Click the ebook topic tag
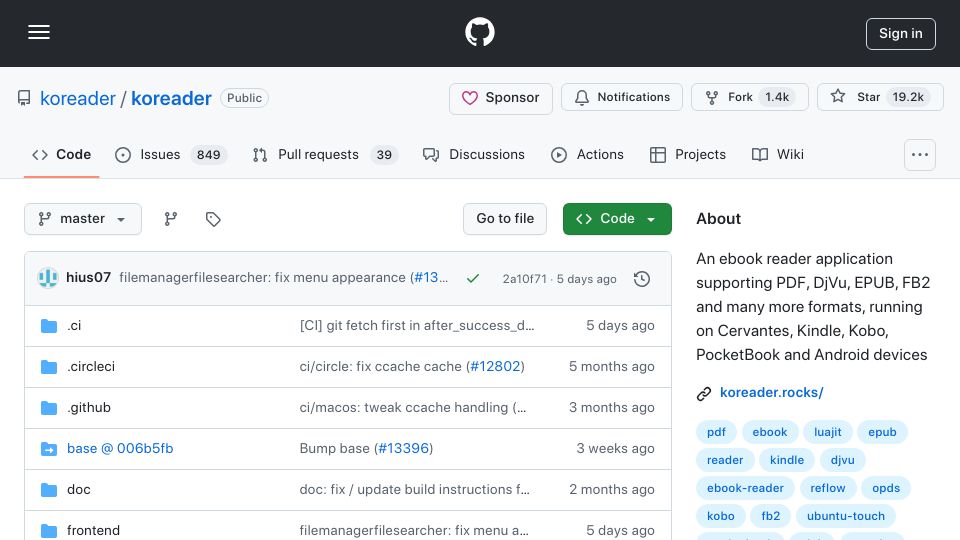 point(770,432)
